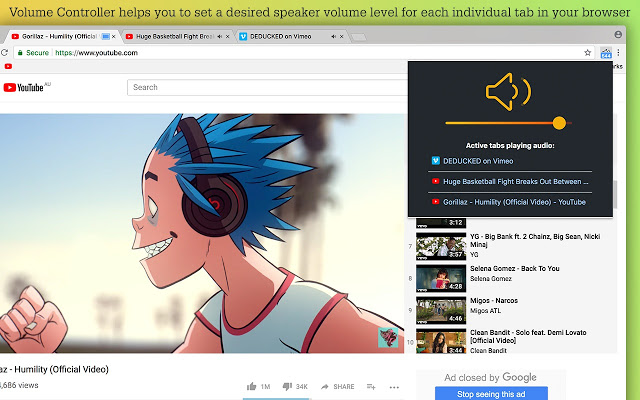Bookmark page with the star icon
The width and height of the screenshot is (640, 400).
tap(591, 53)
